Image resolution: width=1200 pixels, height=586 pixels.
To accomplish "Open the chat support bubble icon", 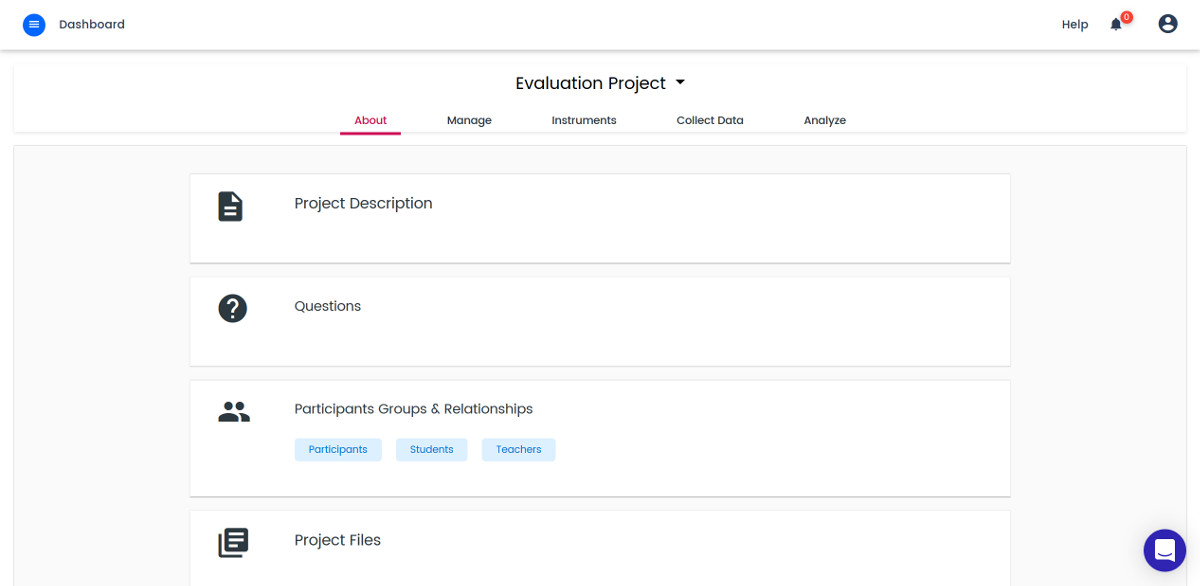I will point(1165,550).
